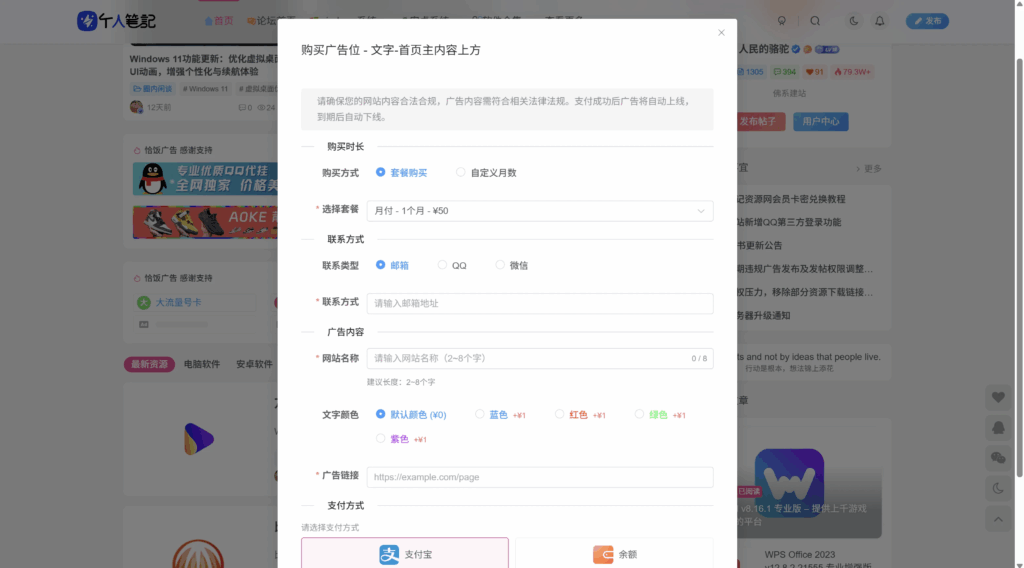Switch to the 电脑软件 tab
The height and width of the screenshot is (568, 1024).
[201, 364]
